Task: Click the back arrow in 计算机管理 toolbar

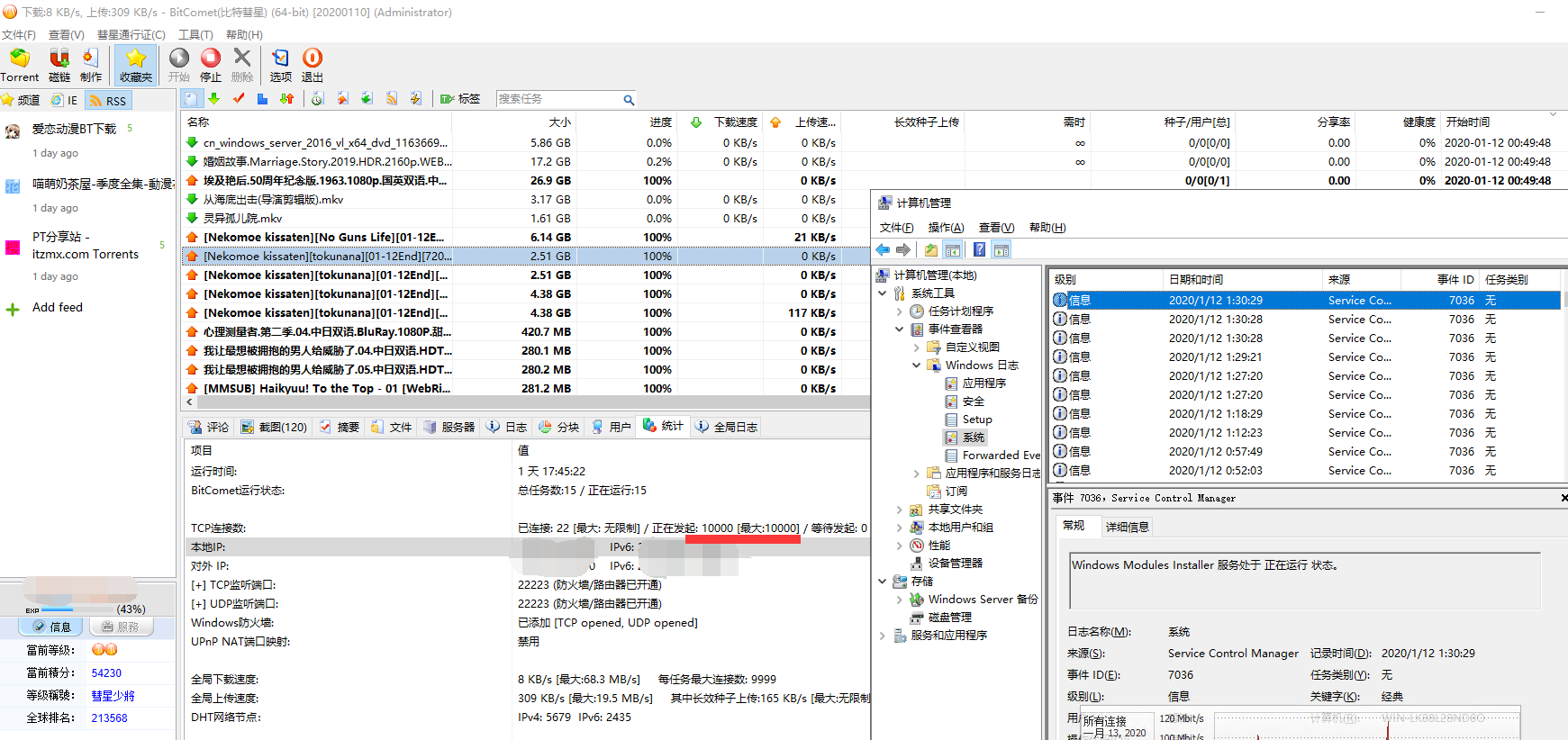Action: tap(883, 249)
